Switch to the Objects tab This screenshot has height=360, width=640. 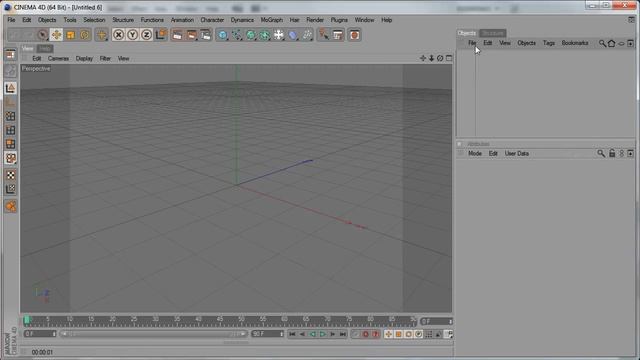(467, 33)
